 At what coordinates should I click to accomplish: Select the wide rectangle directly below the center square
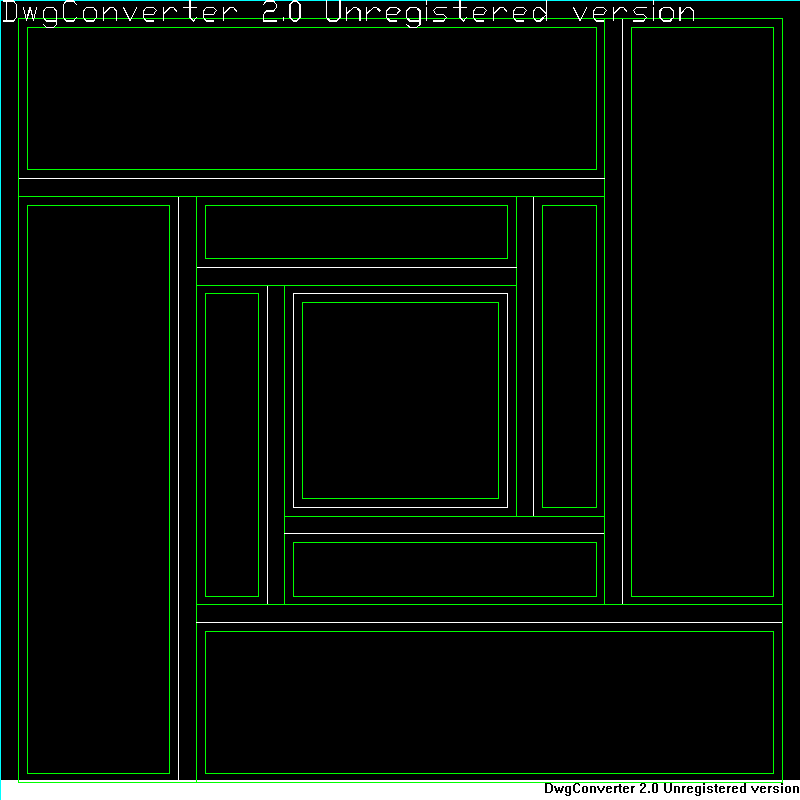coord(445,569)
